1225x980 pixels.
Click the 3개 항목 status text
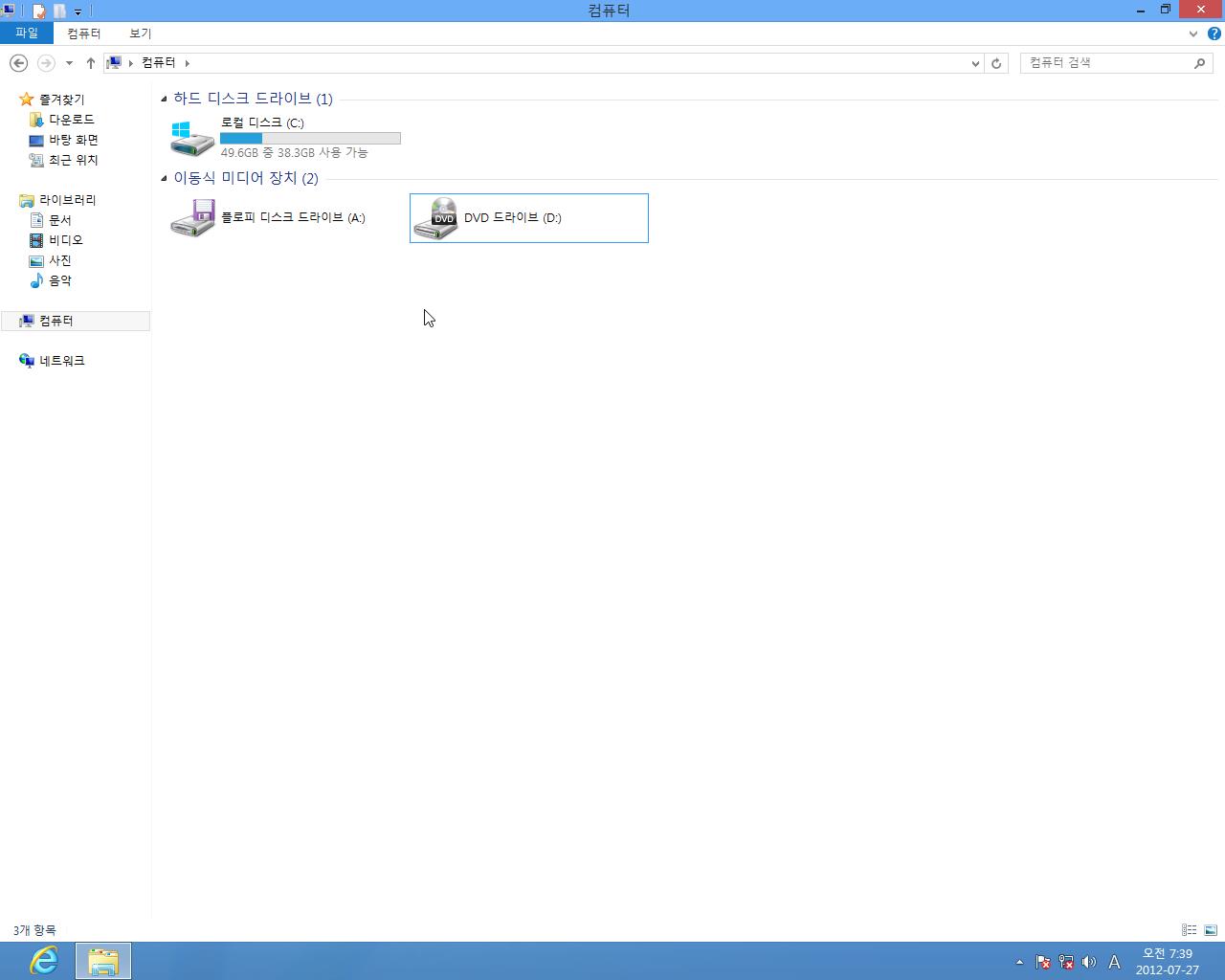tap(34, 930)
